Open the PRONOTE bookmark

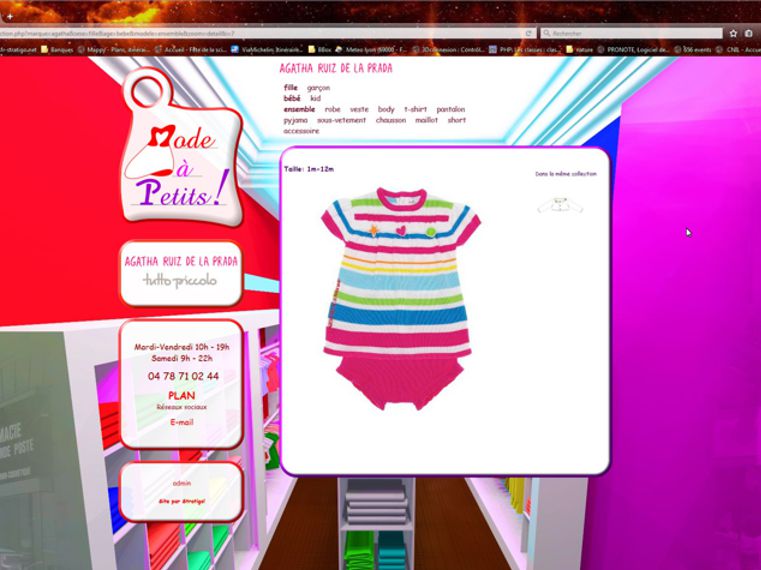point(633,50)
